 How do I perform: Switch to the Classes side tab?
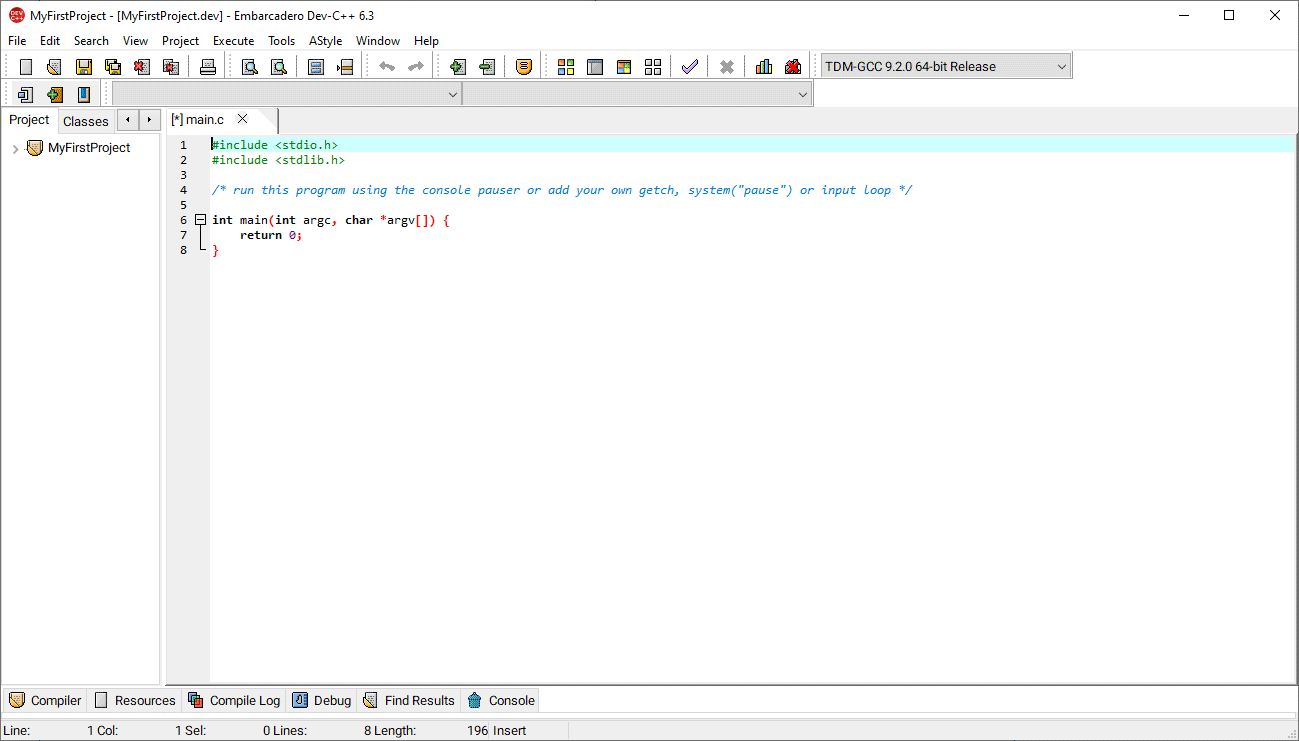[x=86, y=121]
